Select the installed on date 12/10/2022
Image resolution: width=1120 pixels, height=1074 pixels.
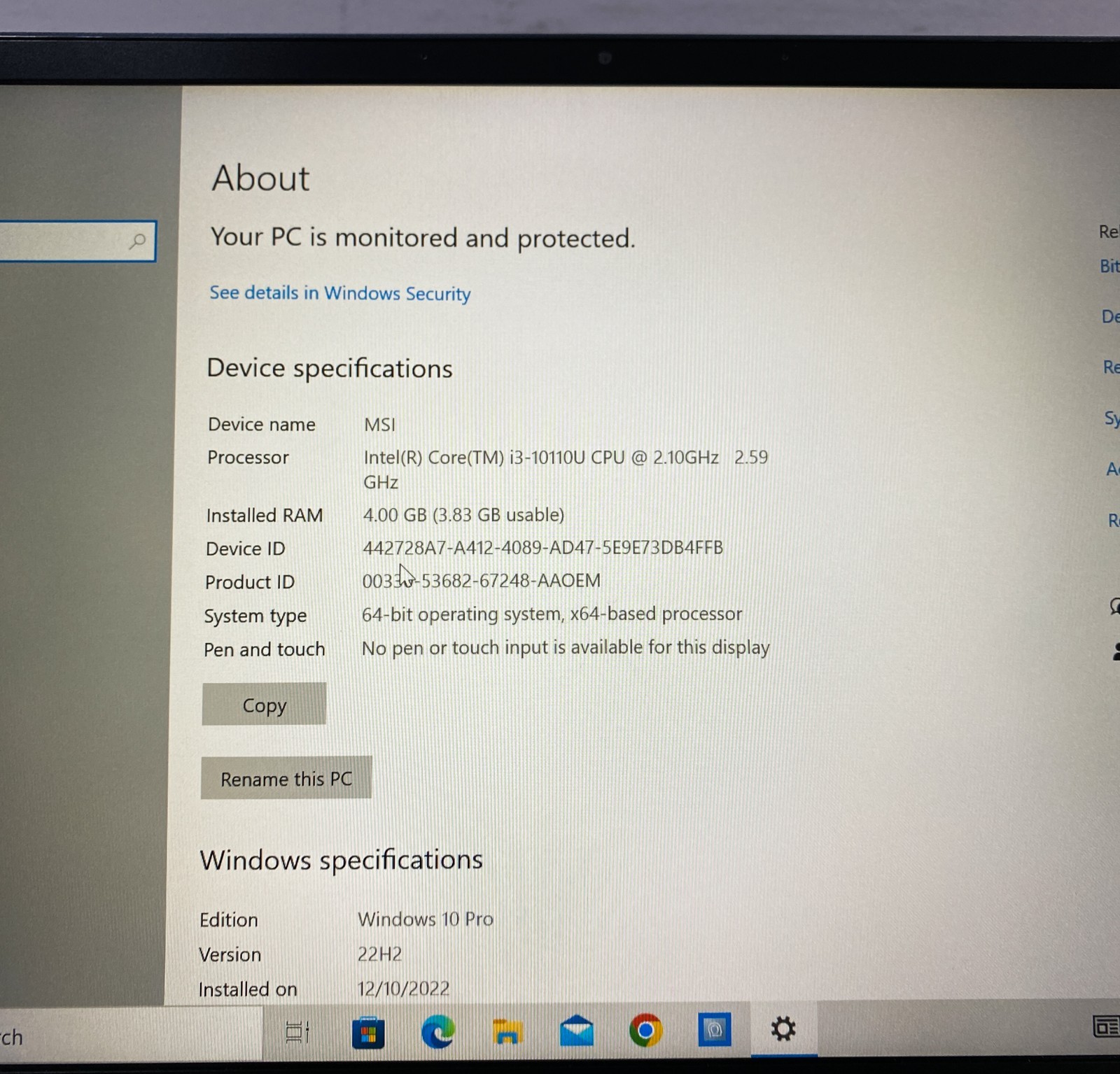coord(403,989)
